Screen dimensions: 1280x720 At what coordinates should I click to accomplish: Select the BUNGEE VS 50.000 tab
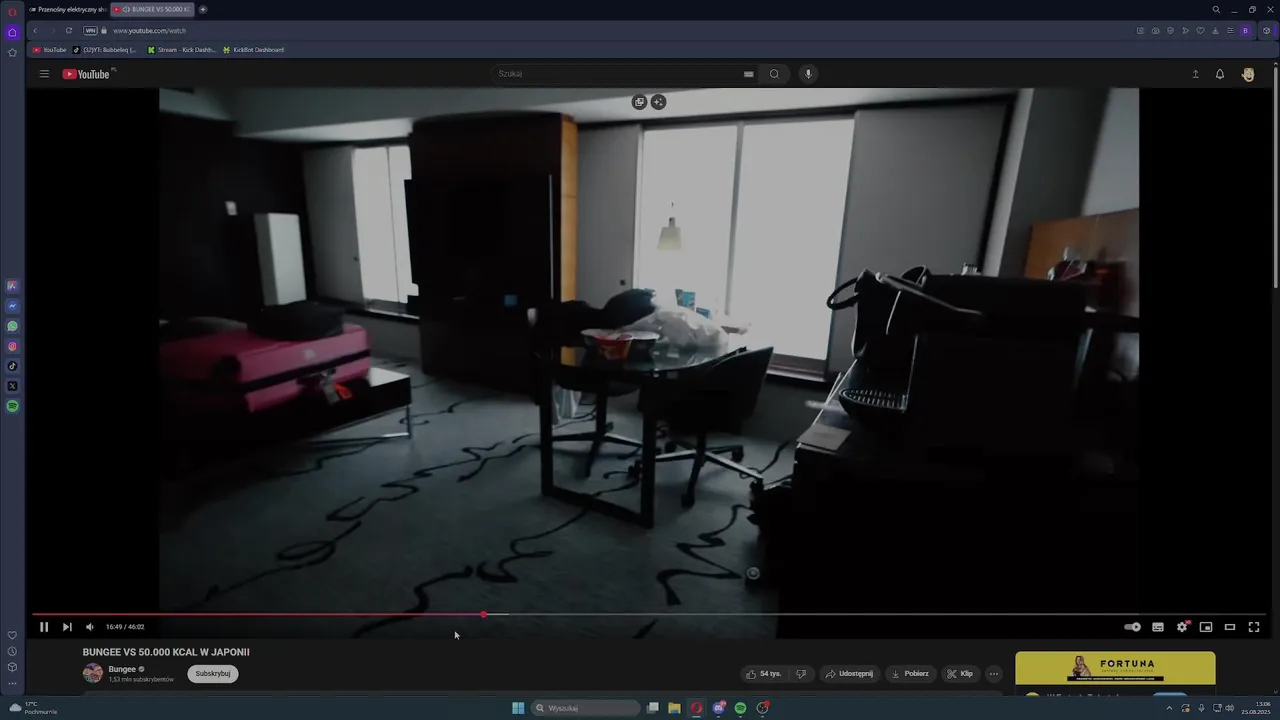(151, 9)
